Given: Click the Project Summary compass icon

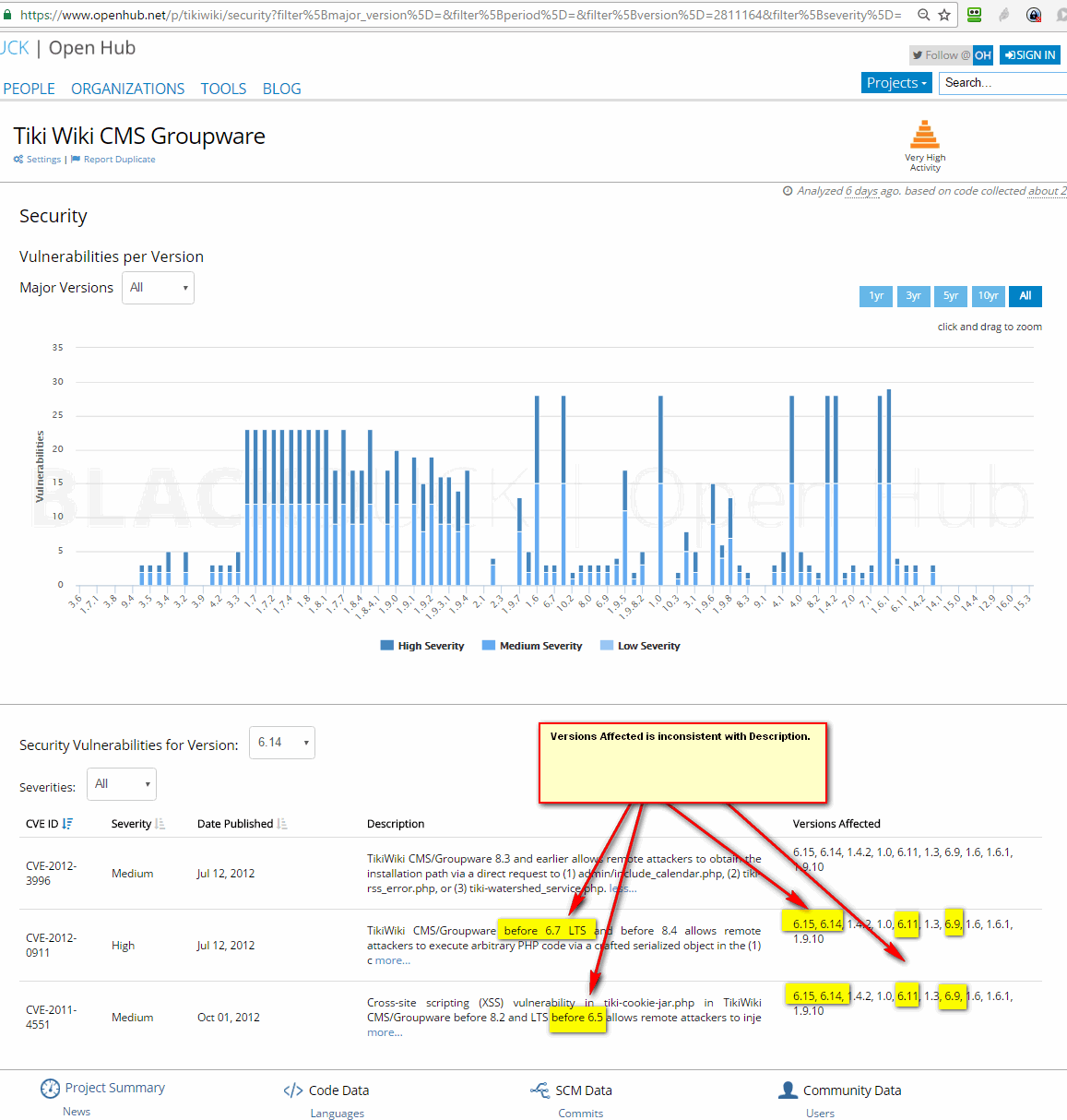Looking at the screenshot, I should coord(50,1089).
